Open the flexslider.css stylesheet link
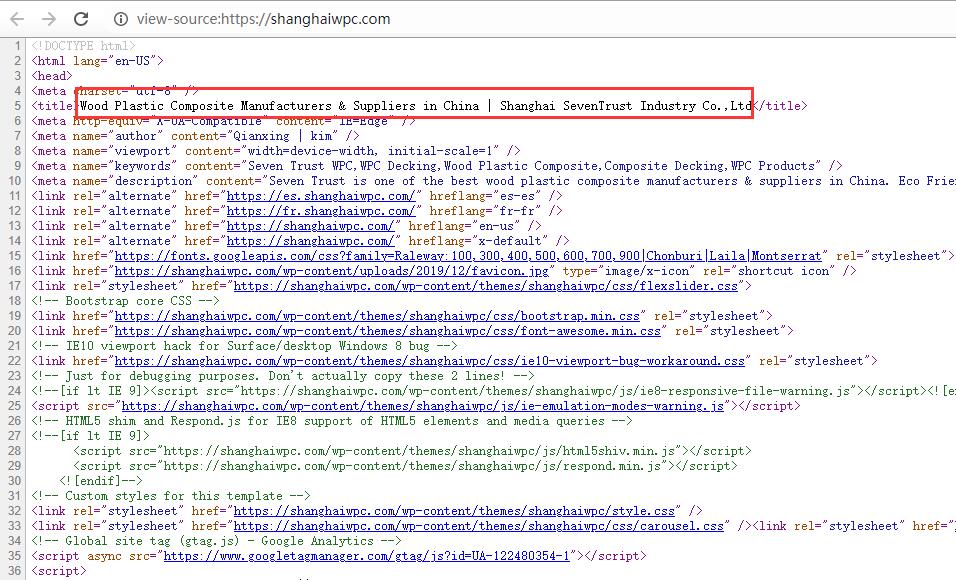Viewport: 956px width, 580px height. click(485, 286)
